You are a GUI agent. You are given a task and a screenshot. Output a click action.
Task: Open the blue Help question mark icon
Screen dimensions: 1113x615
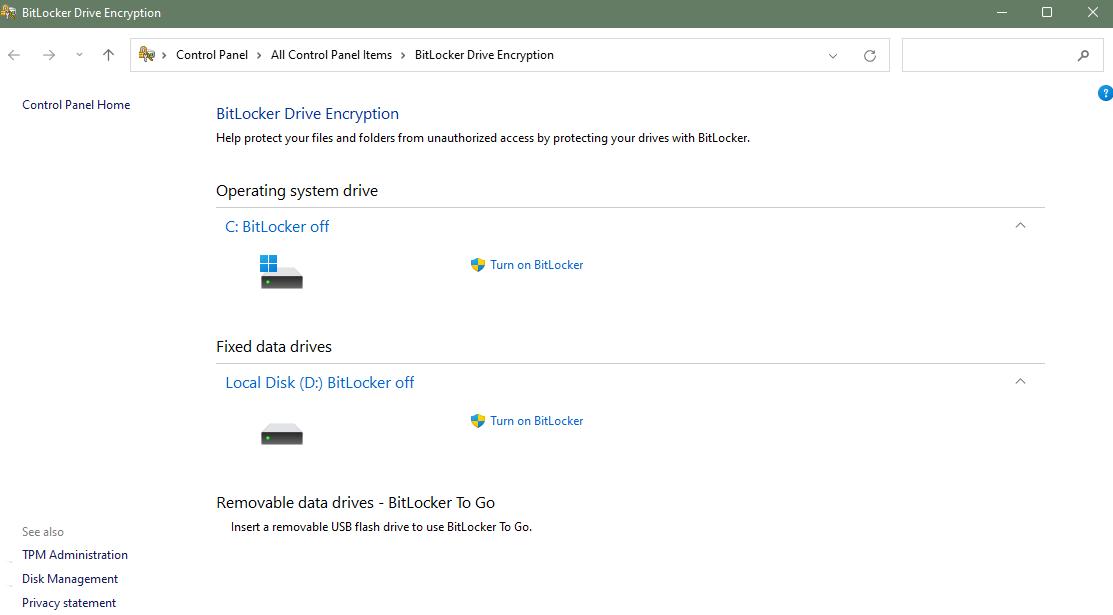(1105, 92)
